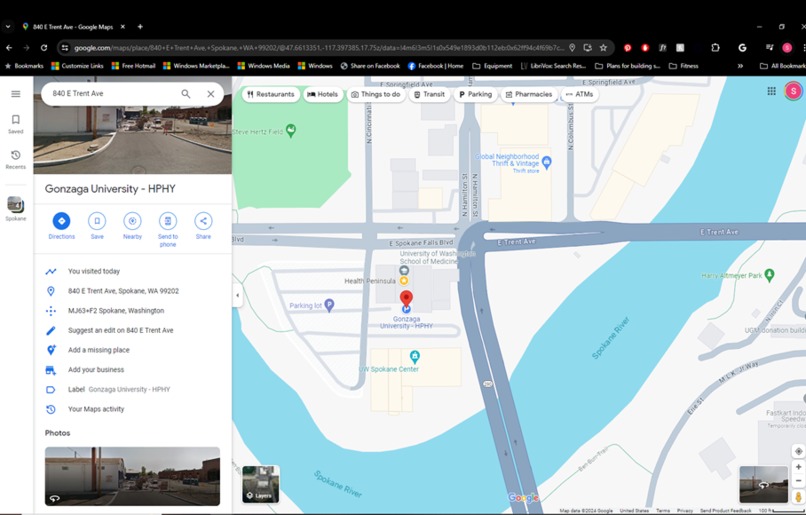
Task: Edit the Label Gonzaga University - HPHY
Action: pyautogui.click(x=133, y=390)
